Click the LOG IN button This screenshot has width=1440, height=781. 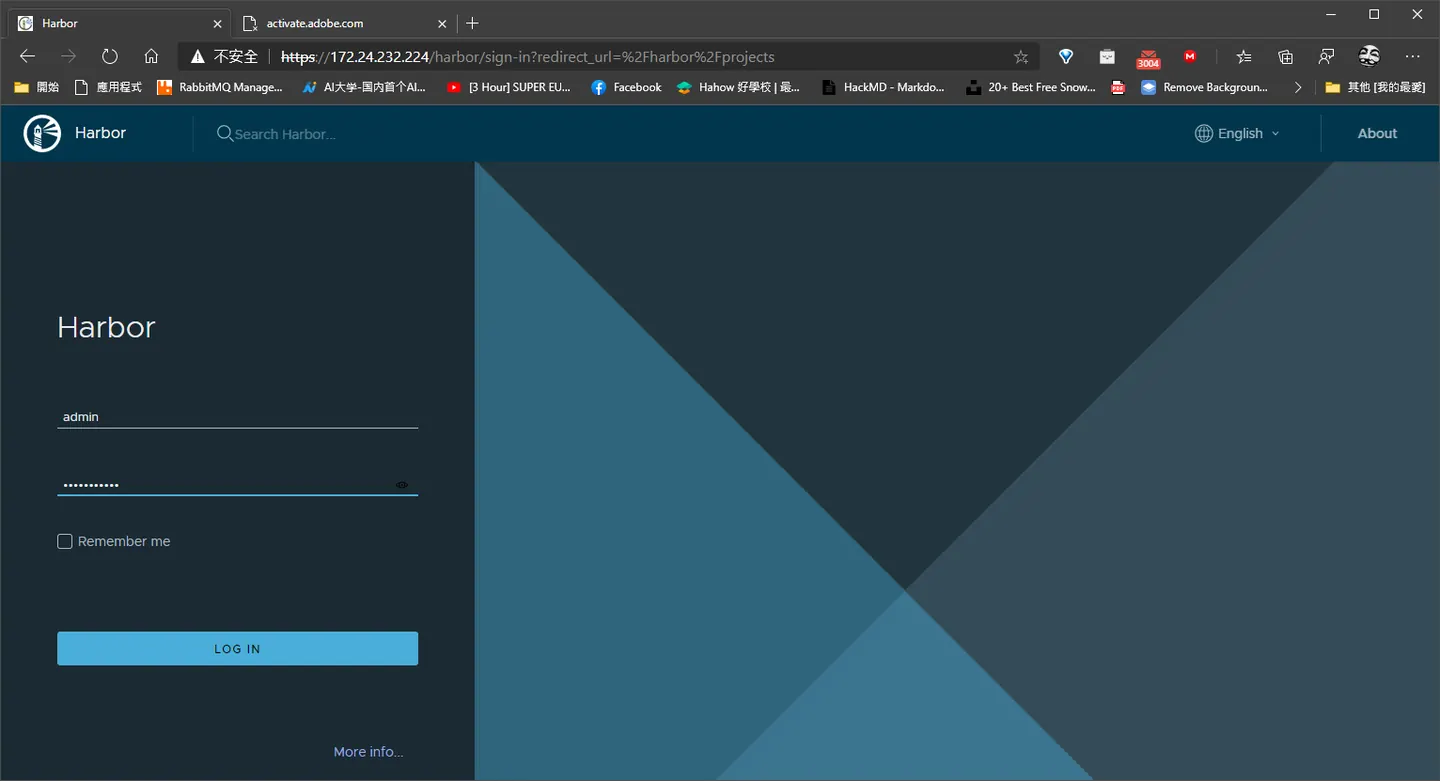pos(237,648)
